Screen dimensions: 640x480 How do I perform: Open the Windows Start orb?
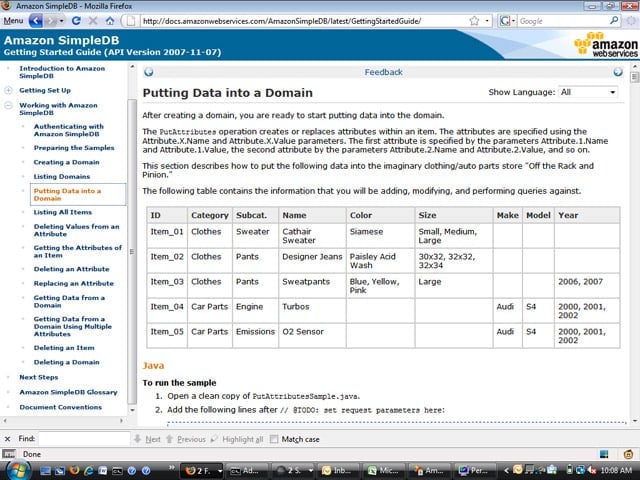18,470
